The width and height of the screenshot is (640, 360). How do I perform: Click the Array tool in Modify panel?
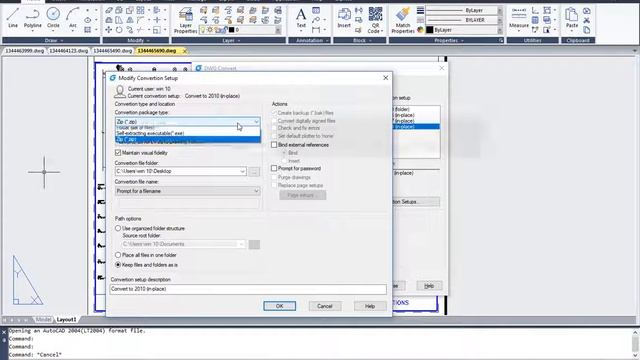point(140,10)
